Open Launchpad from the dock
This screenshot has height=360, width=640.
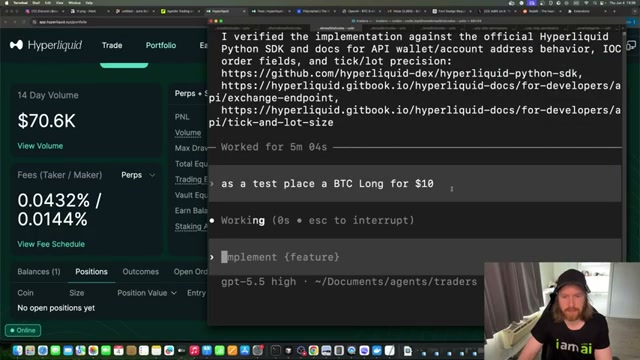click(30, 351)
